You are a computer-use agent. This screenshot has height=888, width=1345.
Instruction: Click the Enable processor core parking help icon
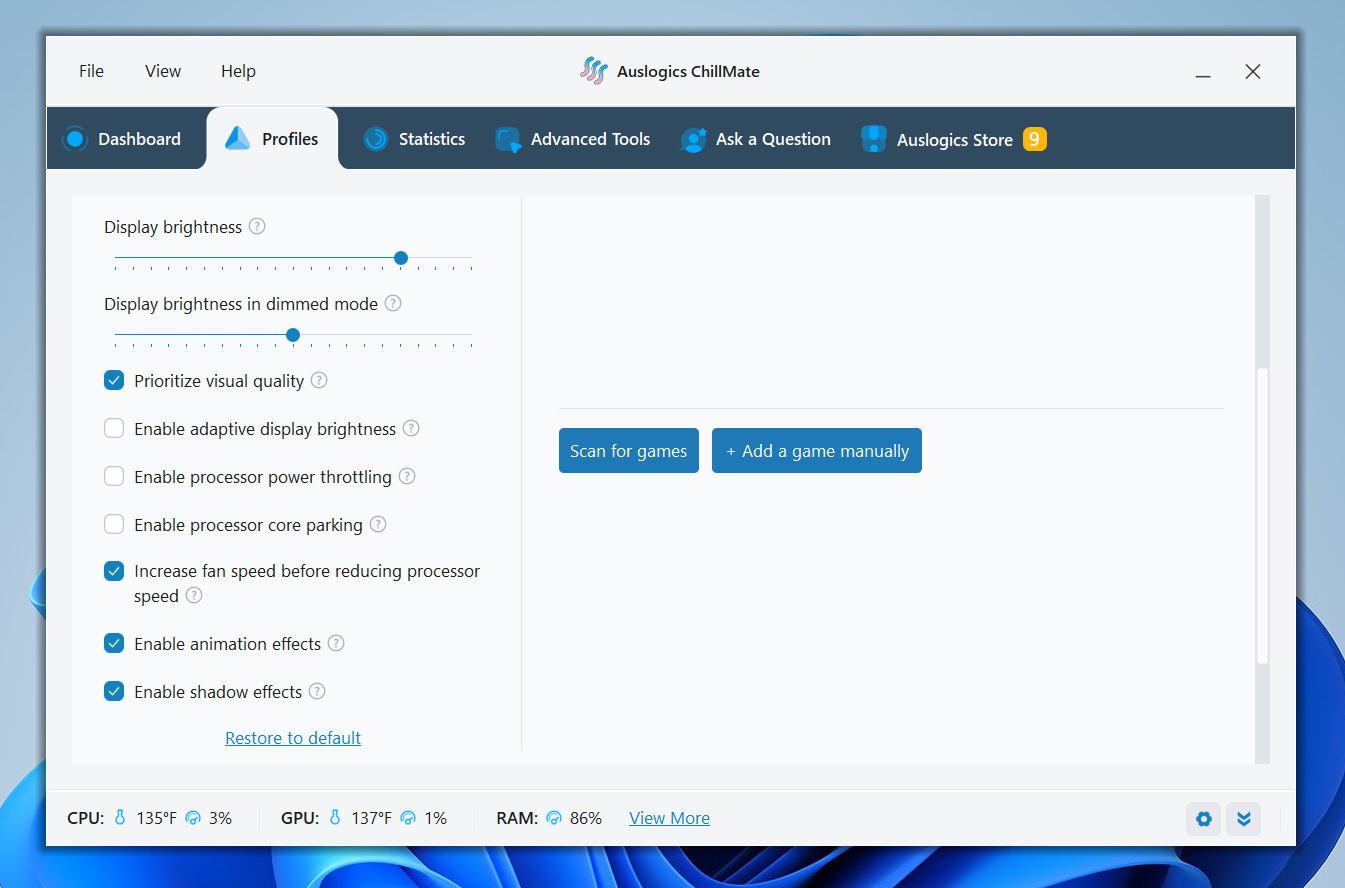point(378,524)
